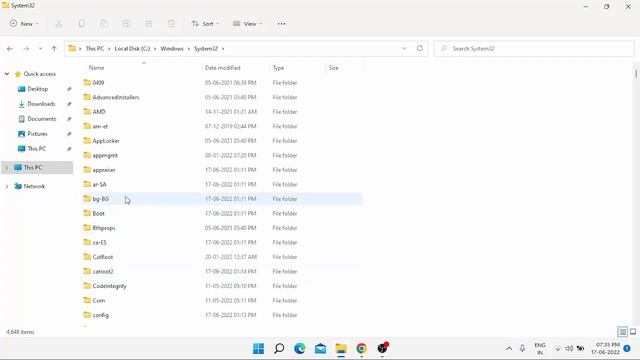The image size is (640, 360).
Task: Sort by Type column header
Action: tap(278, 68)
